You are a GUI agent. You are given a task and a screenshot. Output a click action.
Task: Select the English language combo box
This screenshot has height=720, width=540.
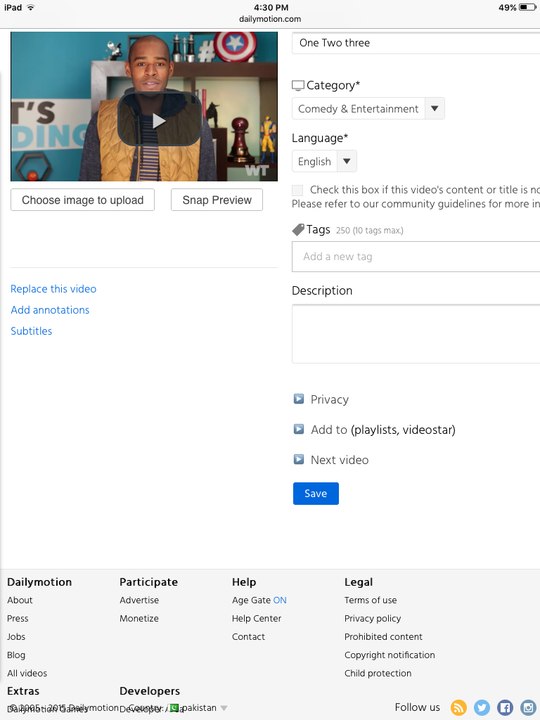324,161
